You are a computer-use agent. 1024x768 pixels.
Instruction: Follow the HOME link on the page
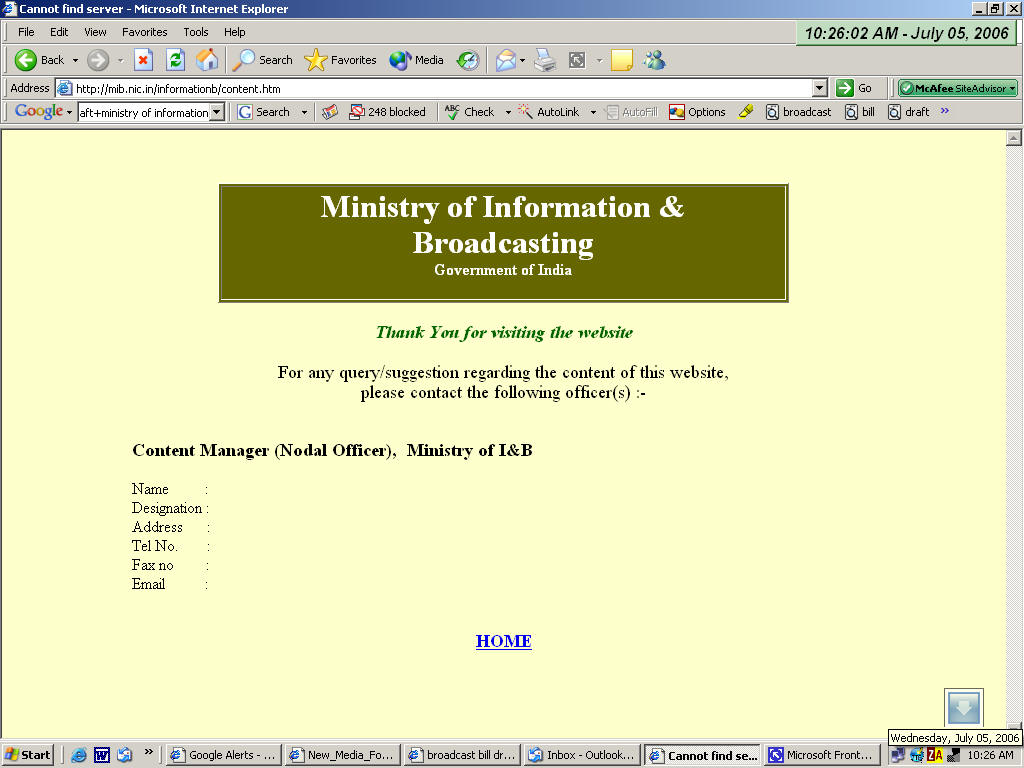click(504, 641)
